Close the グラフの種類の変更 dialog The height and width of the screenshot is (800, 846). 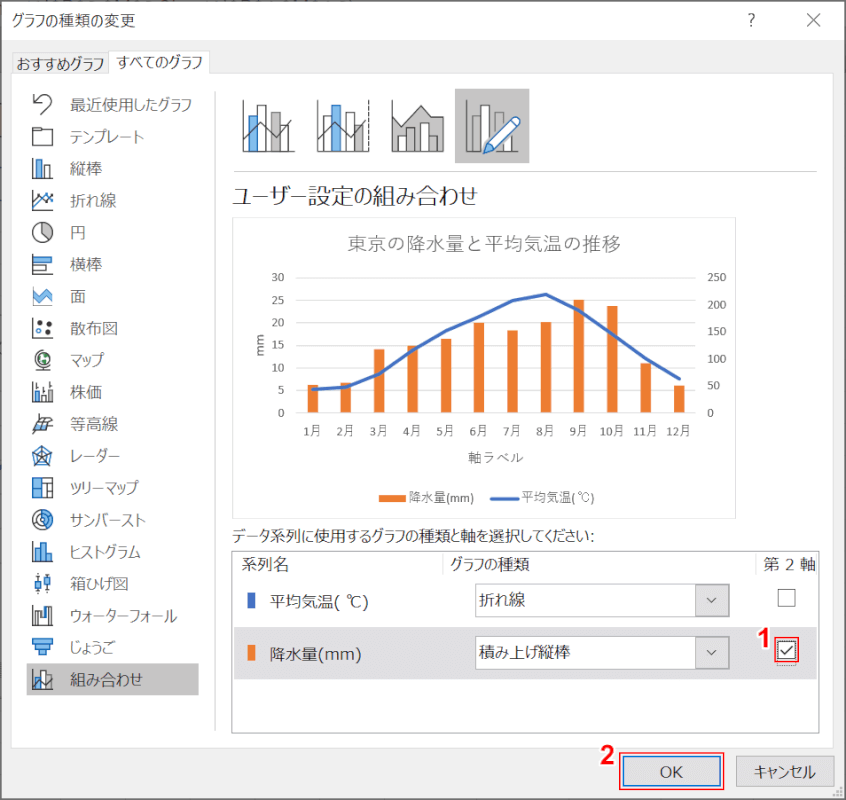[x=813, y=20]
